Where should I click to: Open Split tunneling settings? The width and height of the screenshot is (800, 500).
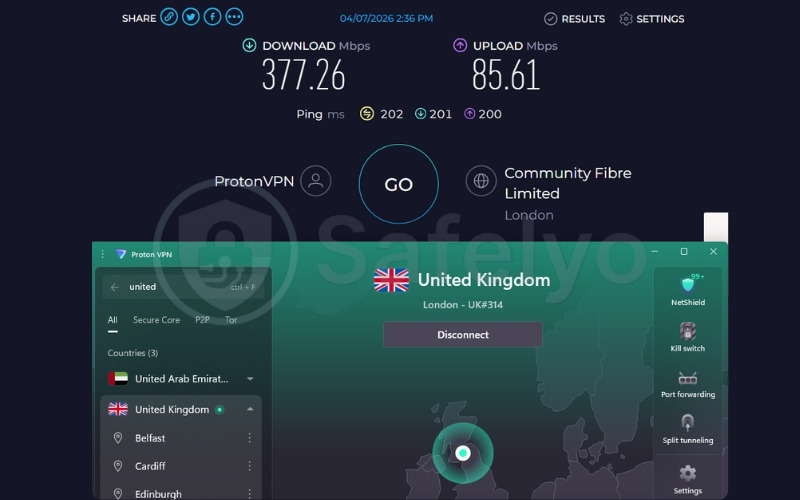pos(688,430)
